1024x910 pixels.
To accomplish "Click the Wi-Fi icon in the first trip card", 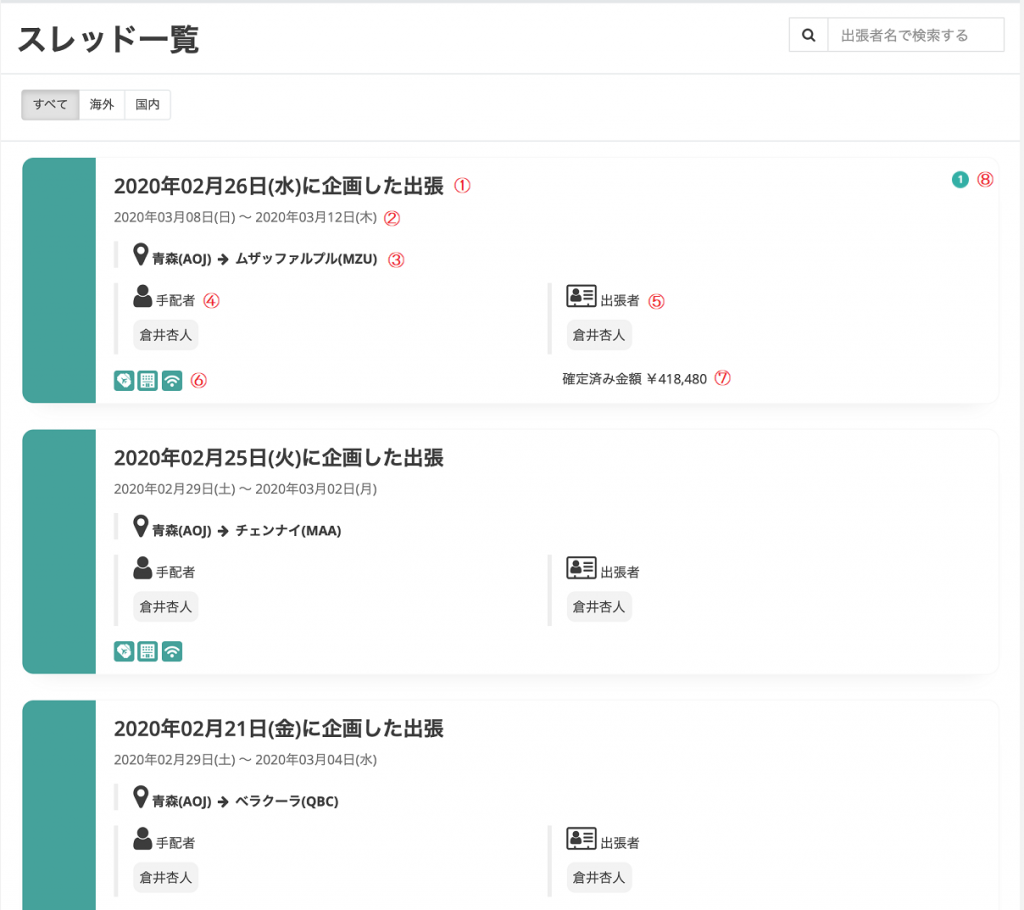I will point(172,380).
